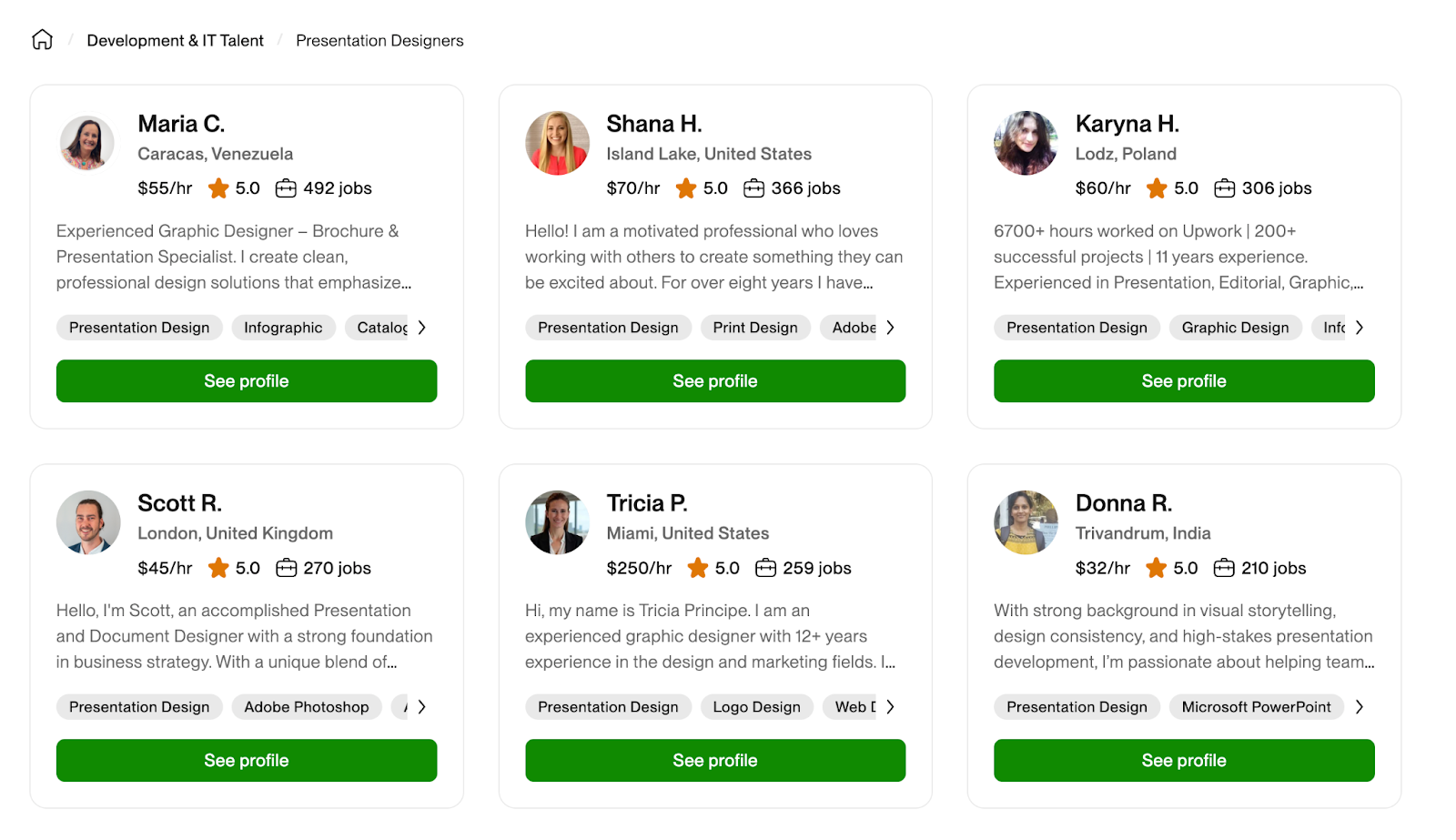
Task: See profile of Tricia P.
Action: pos(715,761)
